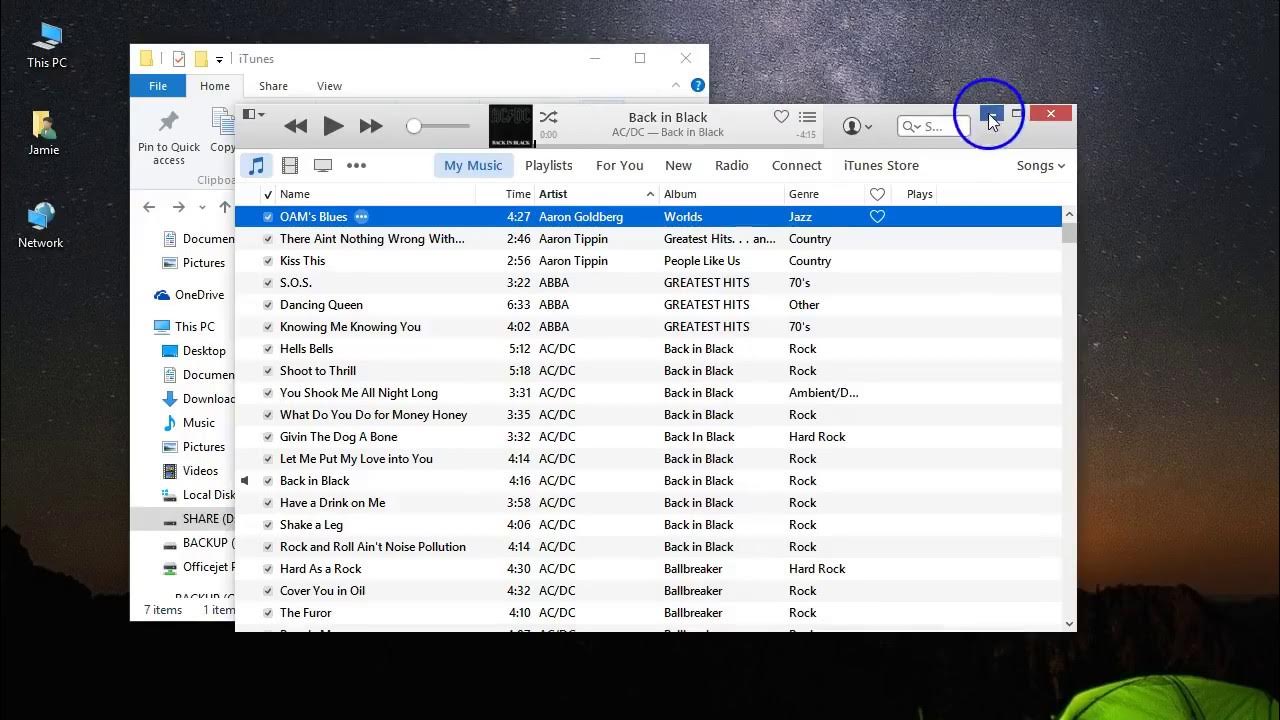The image size is (1280, 720).
Task: Sort songs by the Name column
Action: [x=375, y=194]
